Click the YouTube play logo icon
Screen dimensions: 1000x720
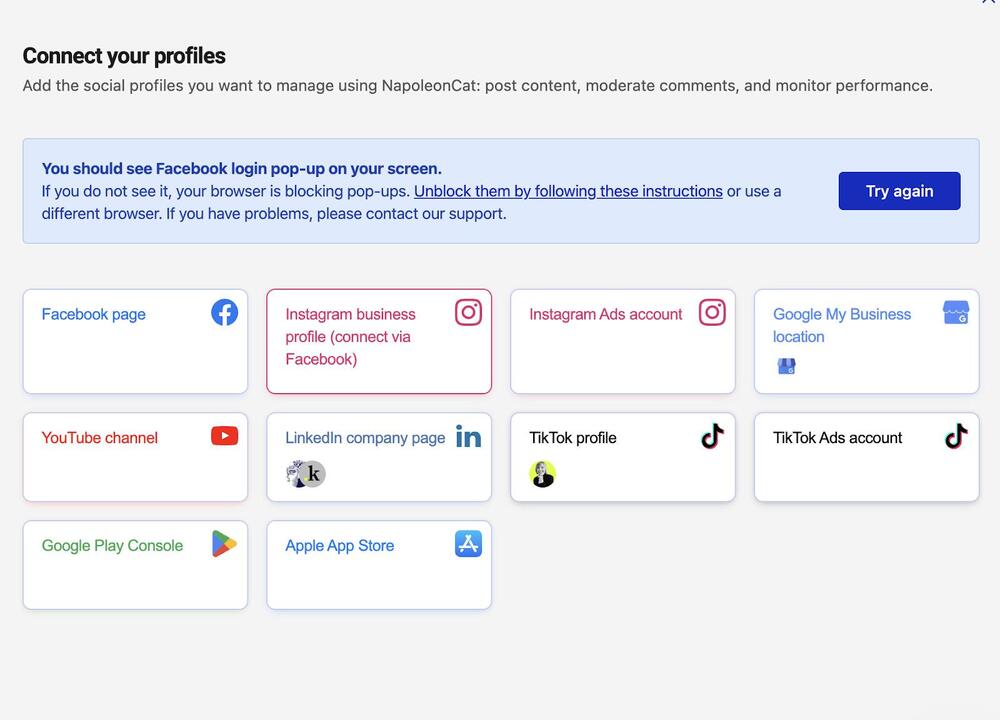[x=224, y=436]
